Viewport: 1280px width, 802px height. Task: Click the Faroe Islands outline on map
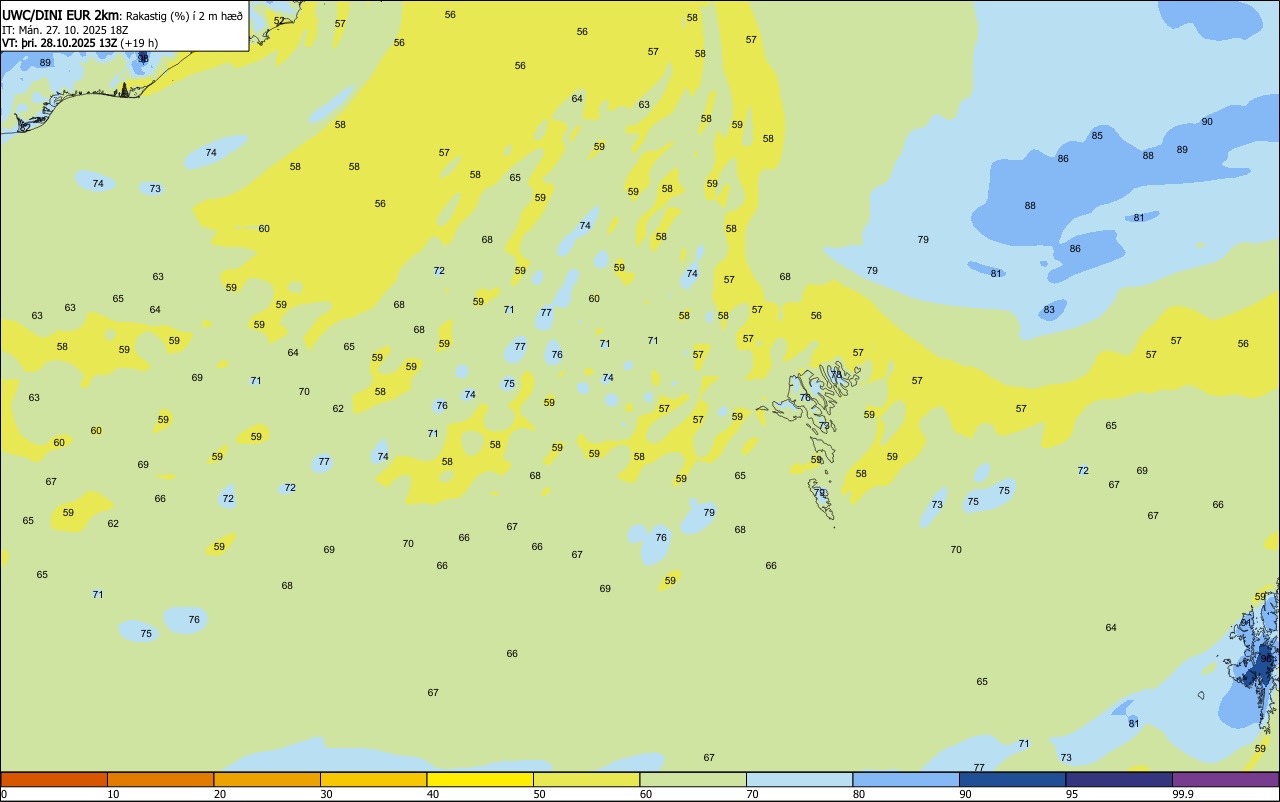pyautogui.click(x=810, y=440)
